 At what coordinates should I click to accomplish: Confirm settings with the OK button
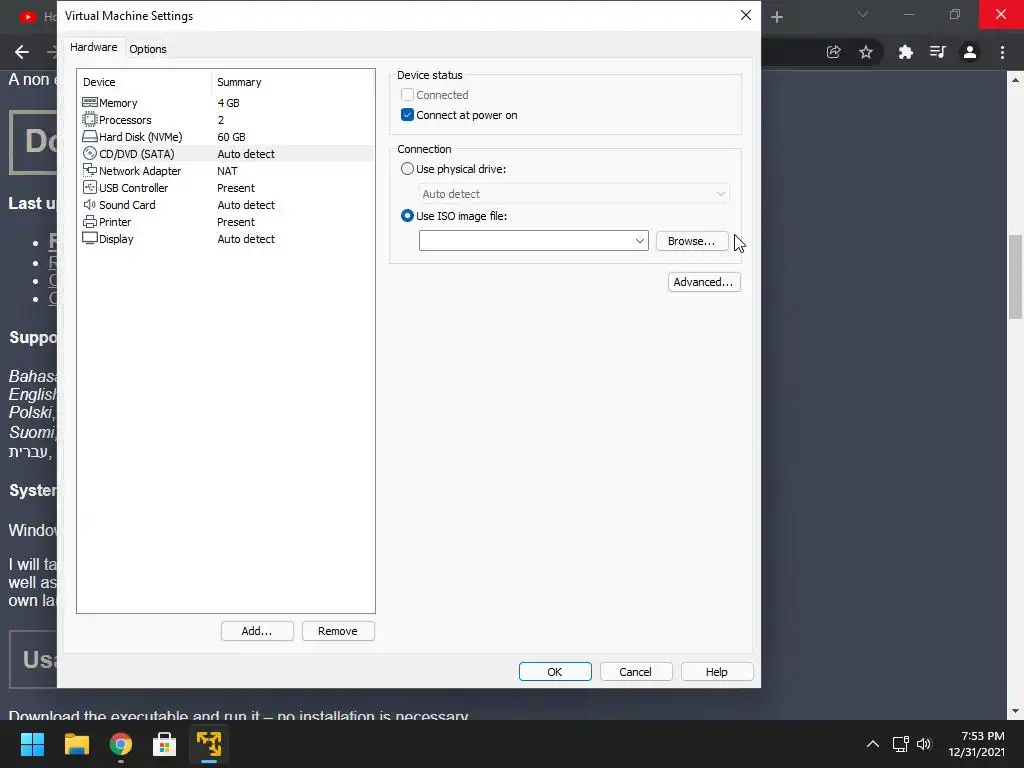(554, 672)
